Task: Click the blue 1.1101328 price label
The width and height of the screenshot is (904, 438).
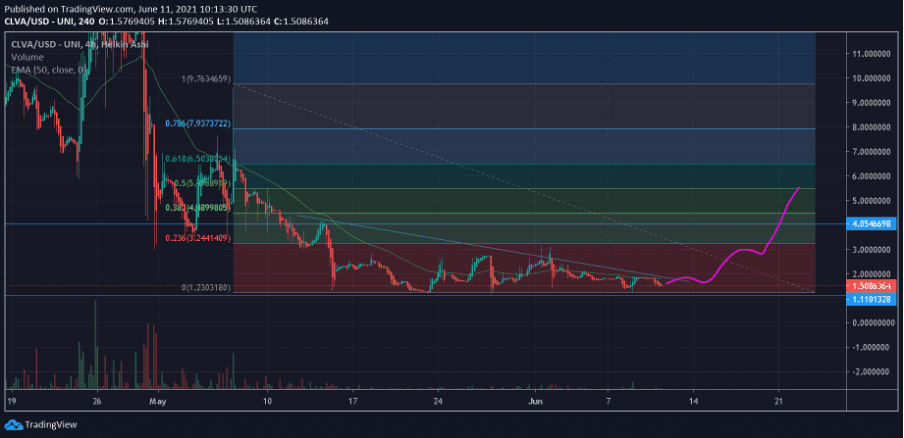Action: click(x=873, y=297)
